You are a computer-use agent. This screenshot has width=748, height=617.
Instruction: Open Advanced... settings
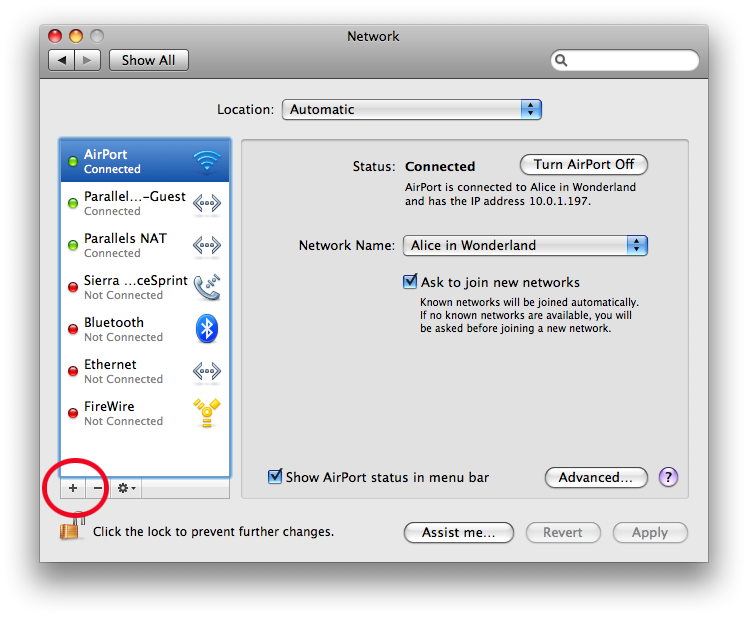tap(596, 477)
